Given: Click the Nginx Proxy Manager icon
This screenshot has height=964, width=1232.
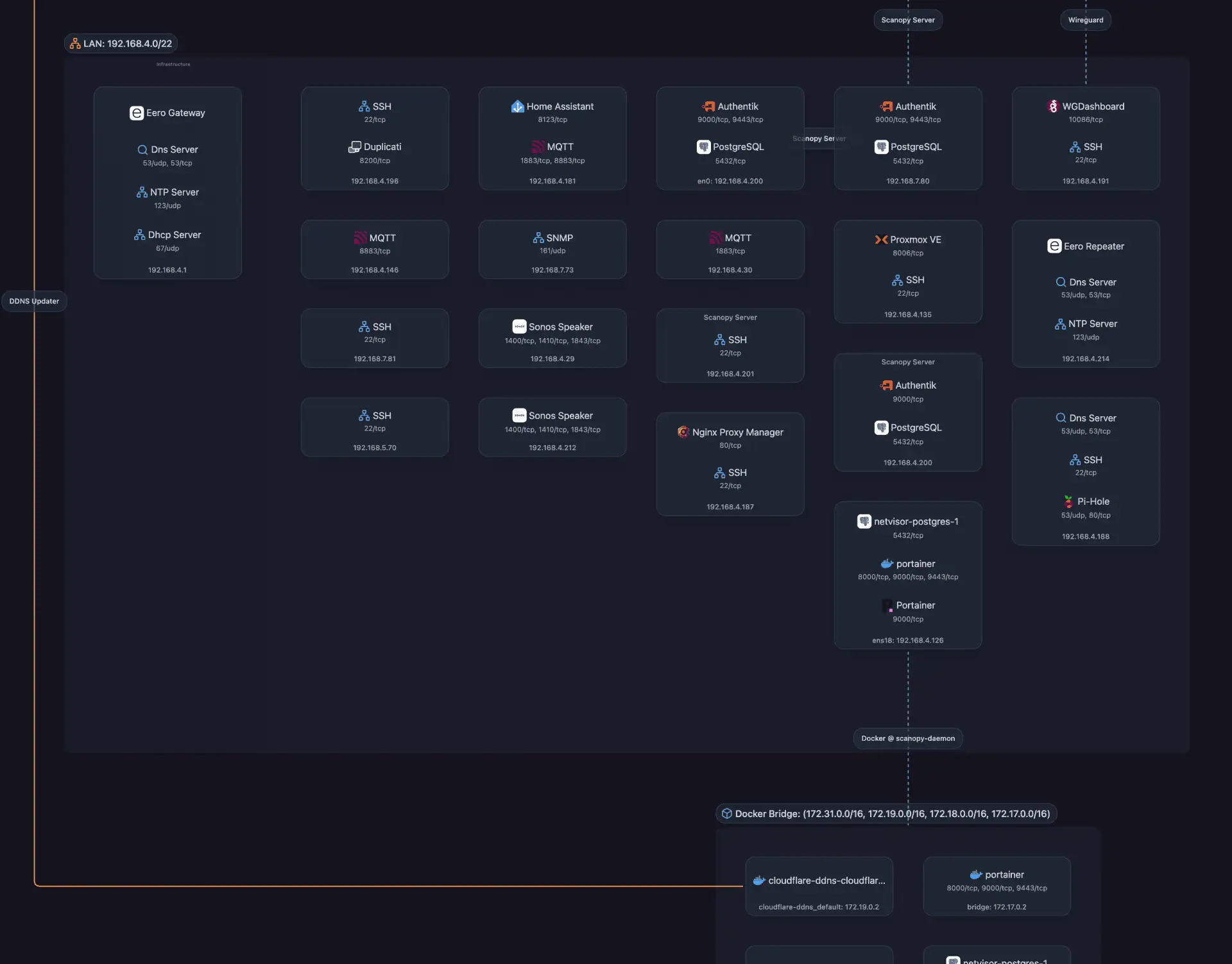Looking at the screenshot, I should (683, 432).
